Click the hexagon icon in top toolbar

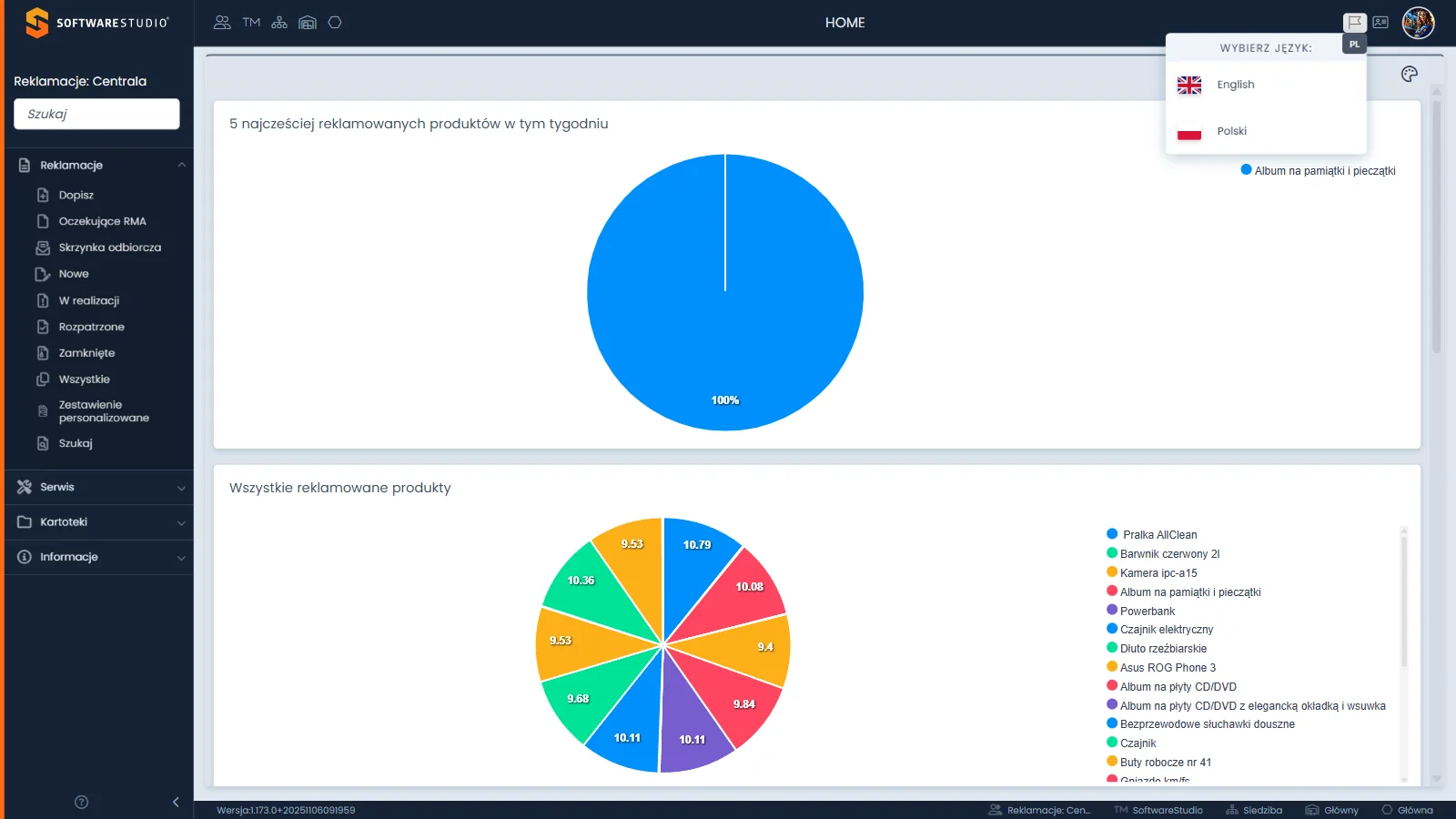335,23
